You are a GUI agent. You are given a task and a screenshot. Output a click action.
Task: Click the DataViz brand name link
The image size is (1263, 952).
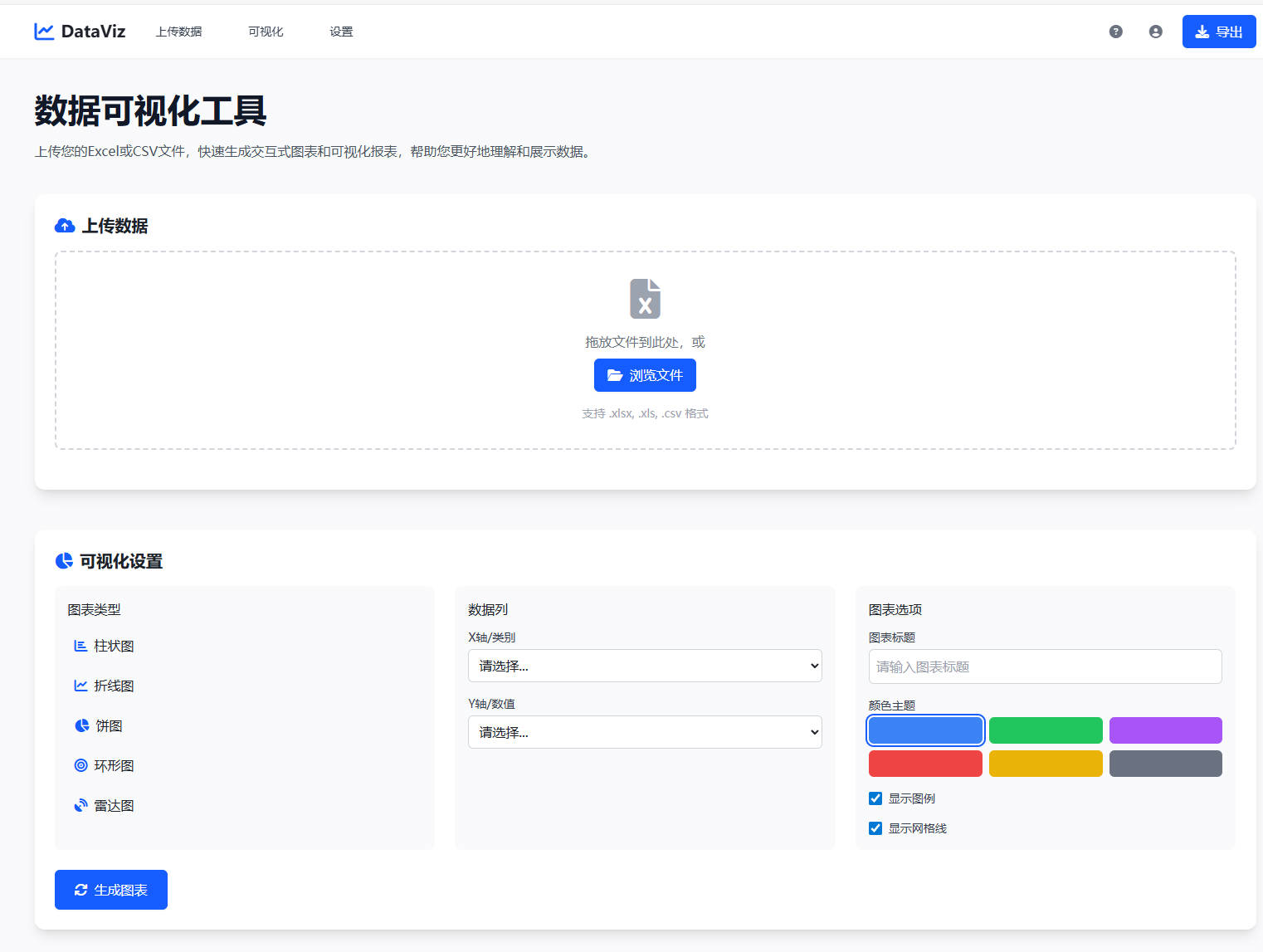(x=93, y=32)
